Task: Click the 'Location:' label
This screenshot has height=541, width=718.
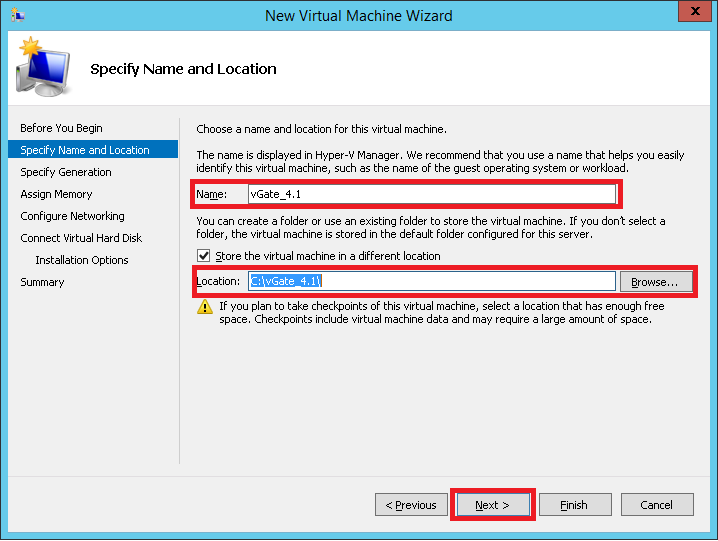Action: coord(218,281)
